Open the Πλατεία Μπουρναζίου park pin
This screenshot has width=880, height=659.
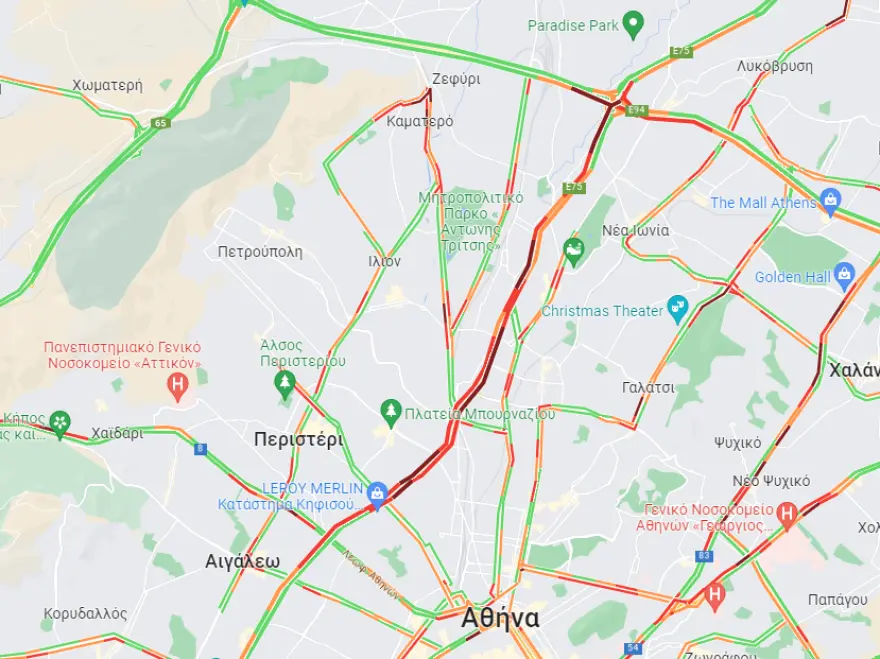coord(391,414)
